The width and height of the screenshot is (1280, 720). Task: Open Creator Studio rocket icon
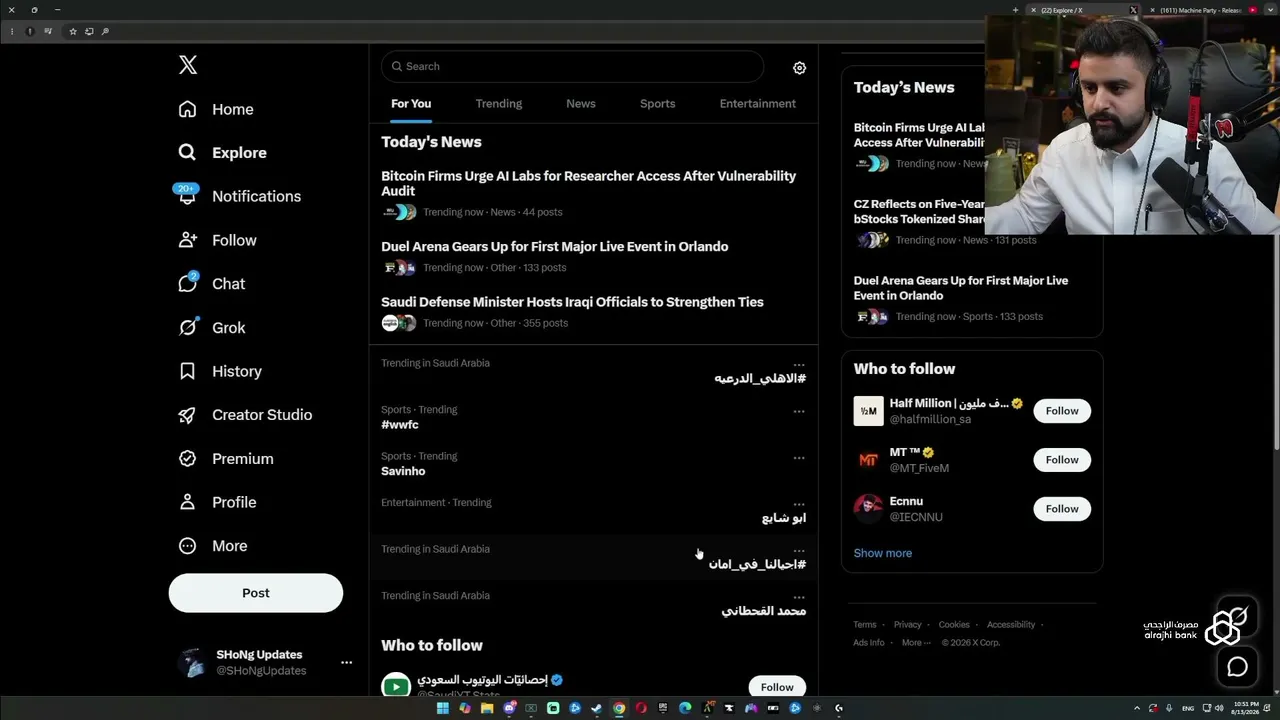click(x=187, y=415)
